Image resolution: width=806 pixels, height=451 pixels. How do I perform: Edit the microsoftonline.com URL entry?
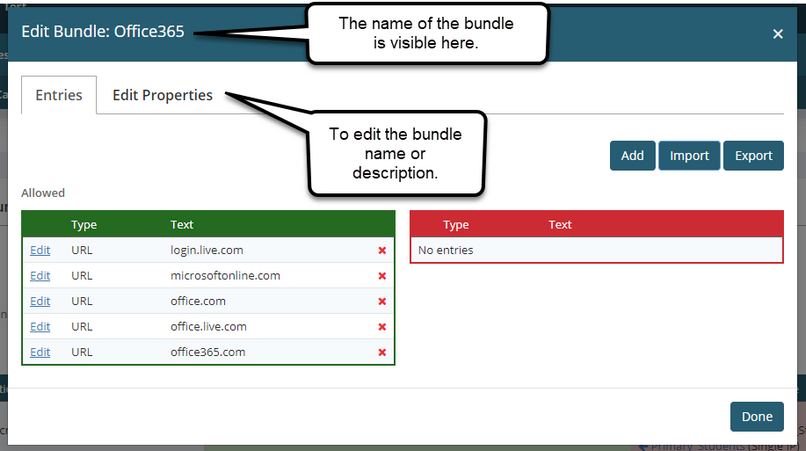click(x=40, y=276)
